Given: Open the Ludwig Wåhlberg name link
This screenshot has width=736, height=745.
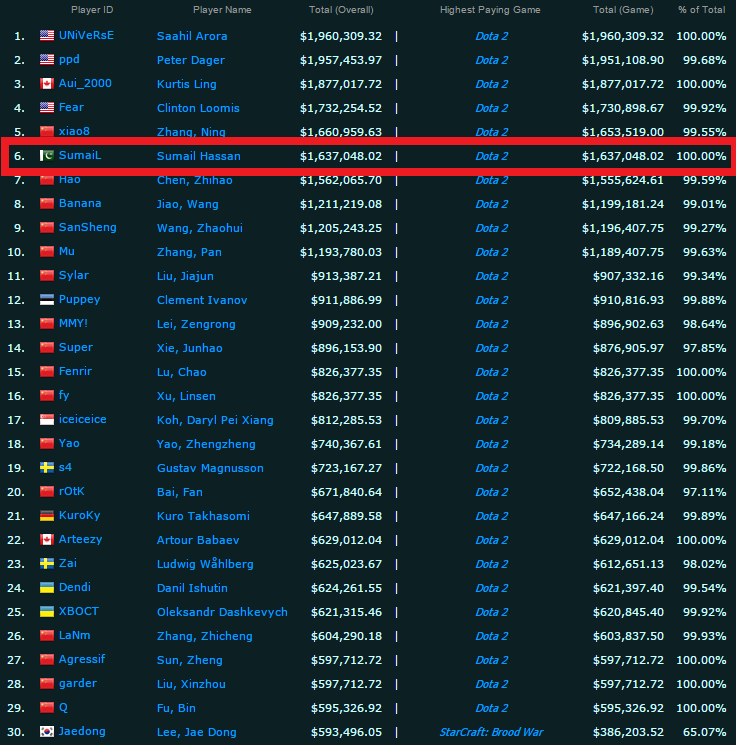Looking at the screenshot, I should (x=205, y=564).
